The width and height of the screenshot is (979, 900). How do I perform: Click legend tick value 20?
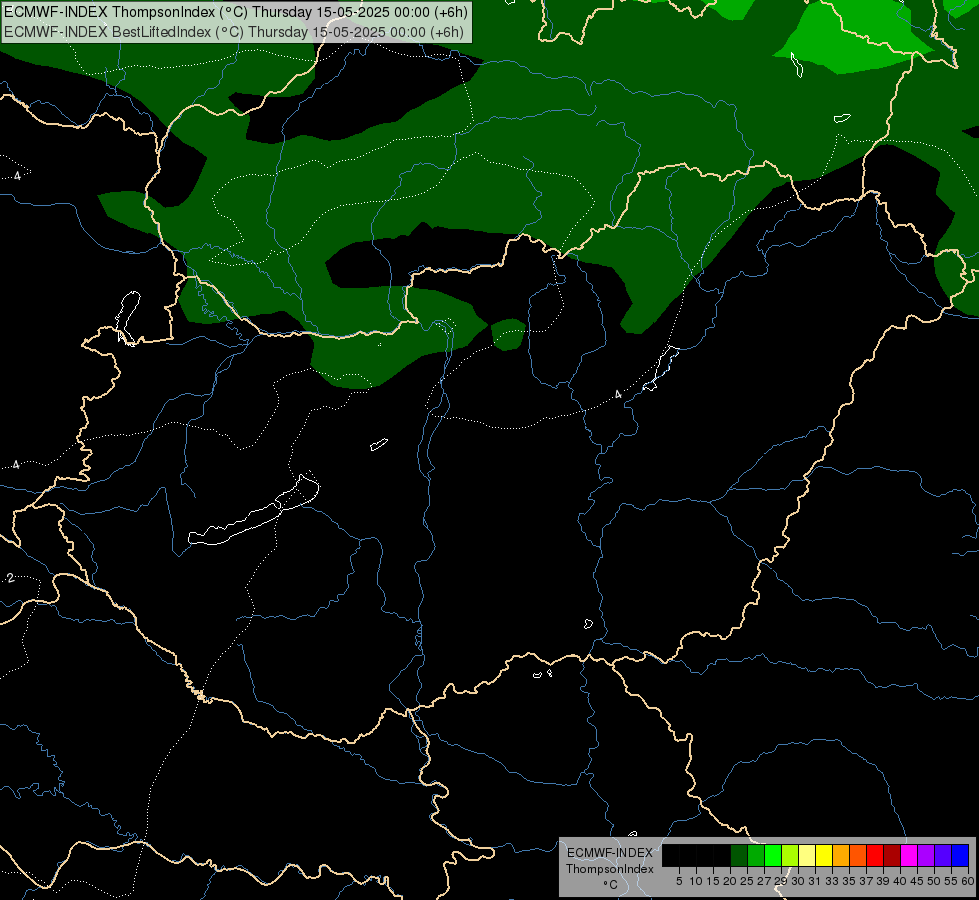pos(730,881)
